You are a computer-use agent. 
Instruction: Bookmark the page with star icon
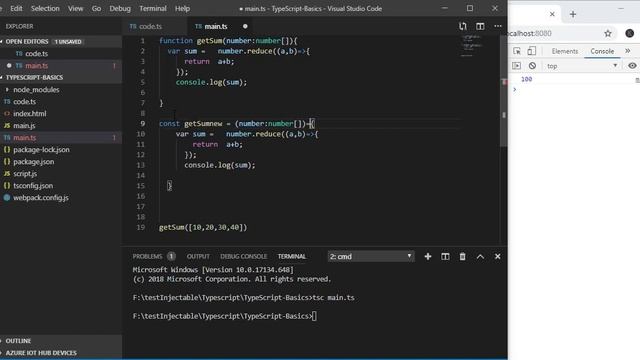click(x=608, y=33)
